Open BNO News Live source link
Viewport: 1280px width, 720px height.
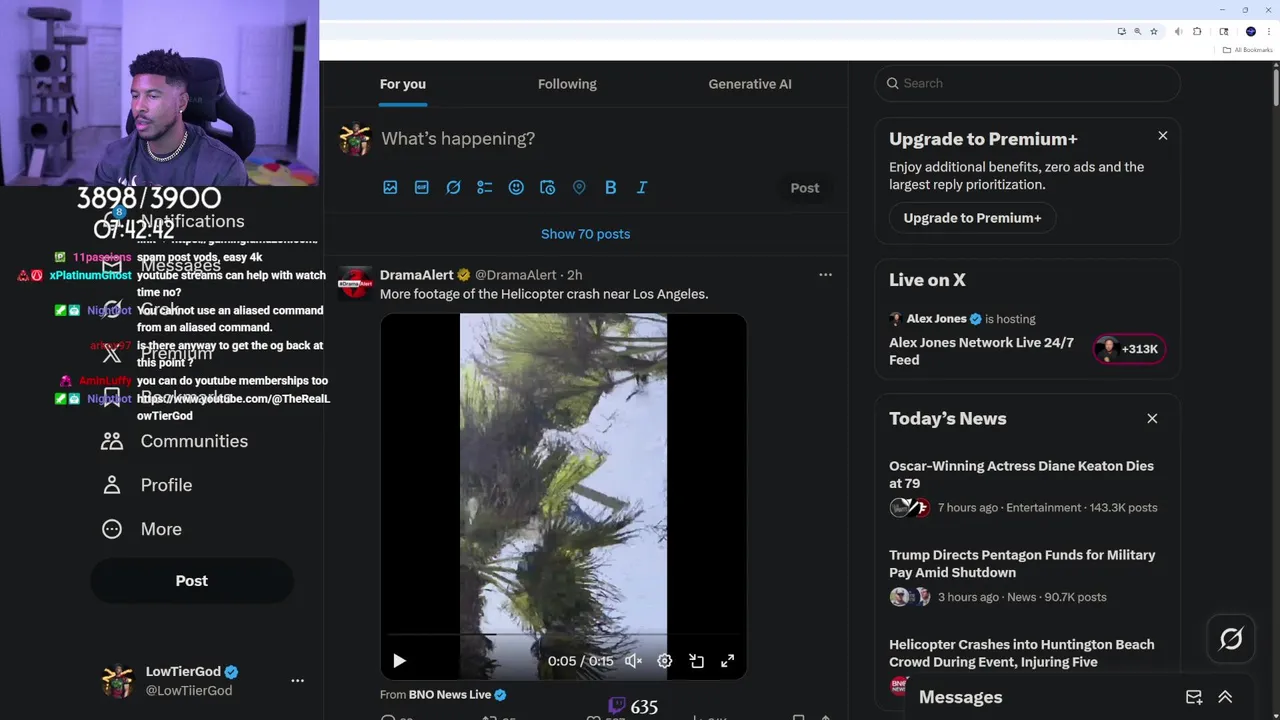pos(450,695)
